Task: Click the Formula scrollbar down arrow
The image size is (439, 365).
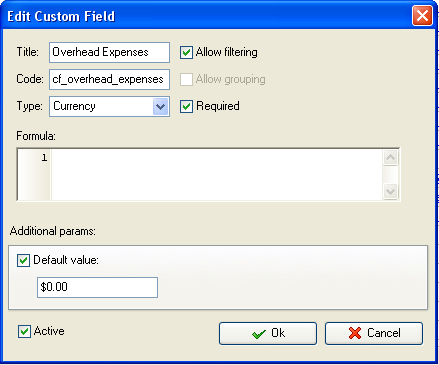Action: point(391,191)
